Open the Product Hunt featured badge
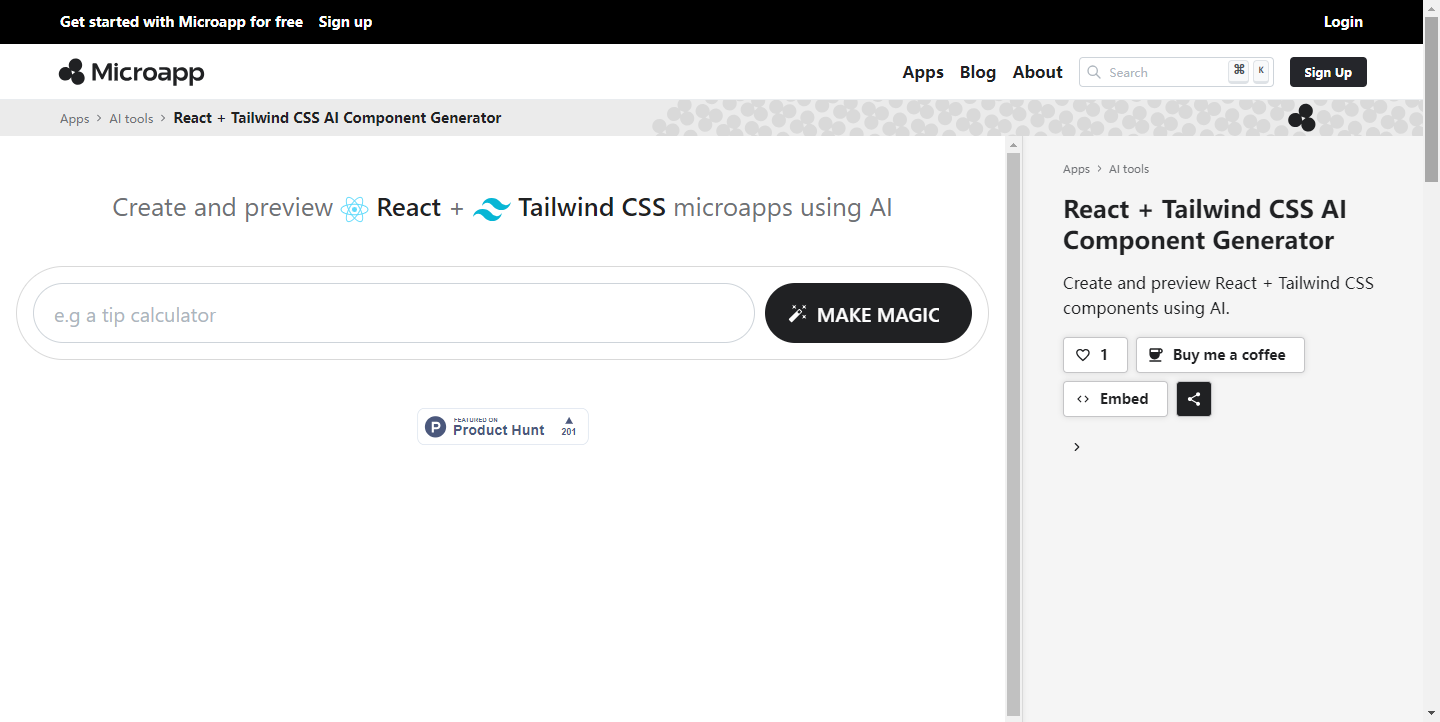The image size is (1440, 722). pyautogui.click(x=503, y=426)
